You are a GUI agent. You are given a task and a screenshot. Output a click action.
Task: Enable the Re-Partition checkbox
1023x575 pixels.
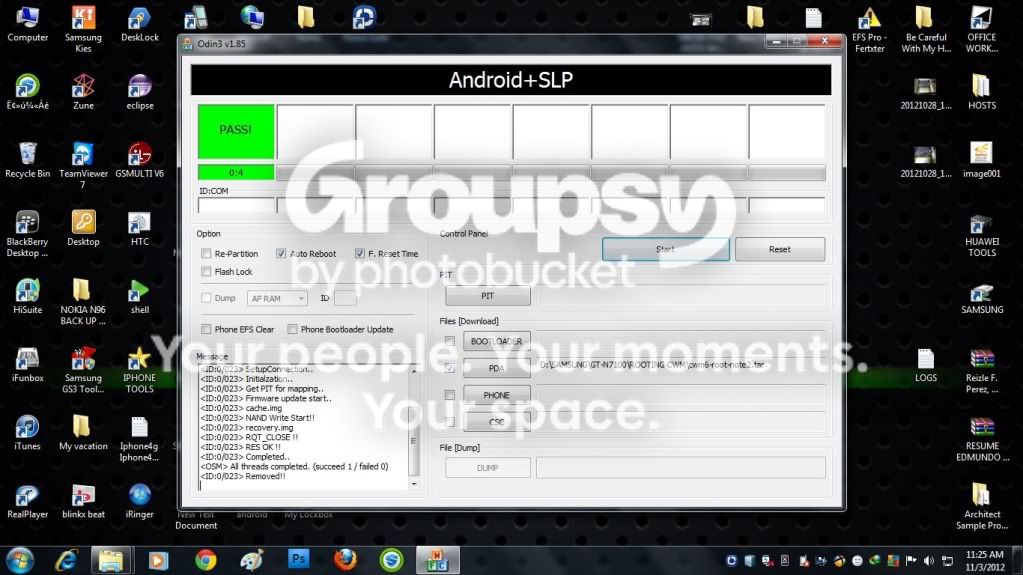(206, 253)
